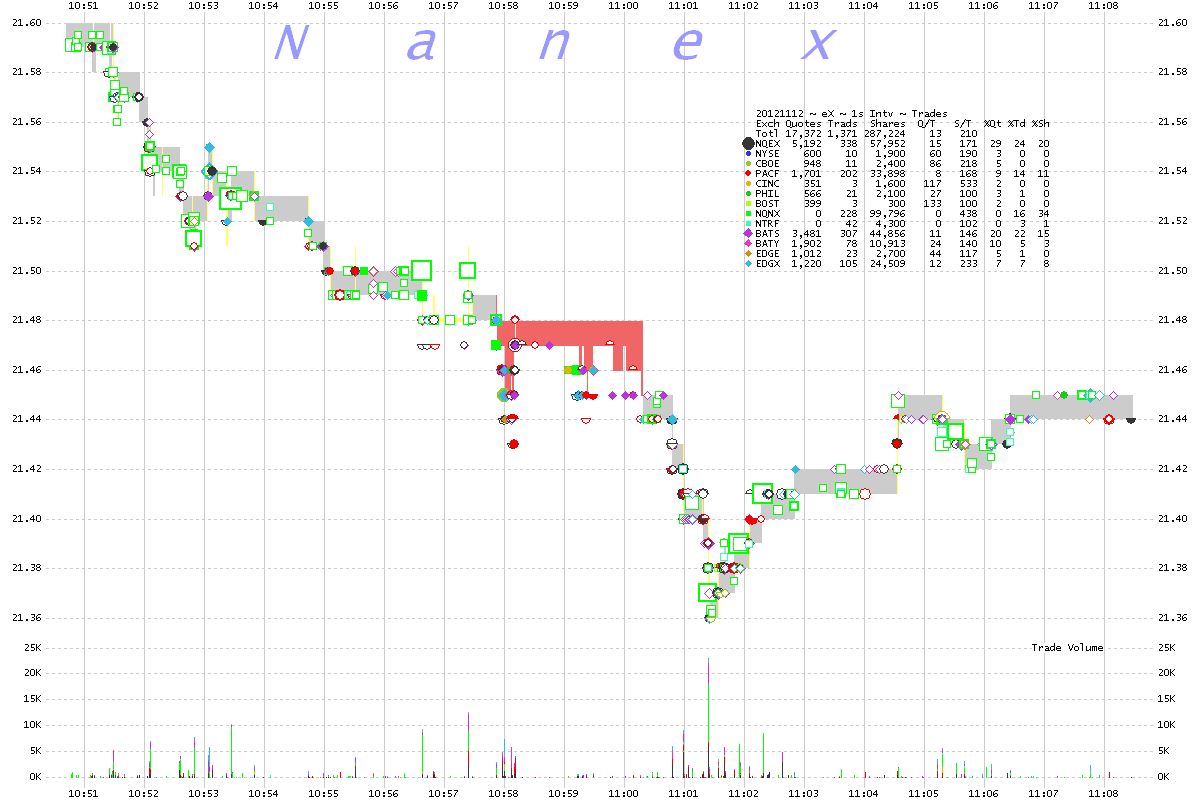1200x800 pixels.
Task: Click the 'Totl' row total shares 287,224
Action: point(885,134)
